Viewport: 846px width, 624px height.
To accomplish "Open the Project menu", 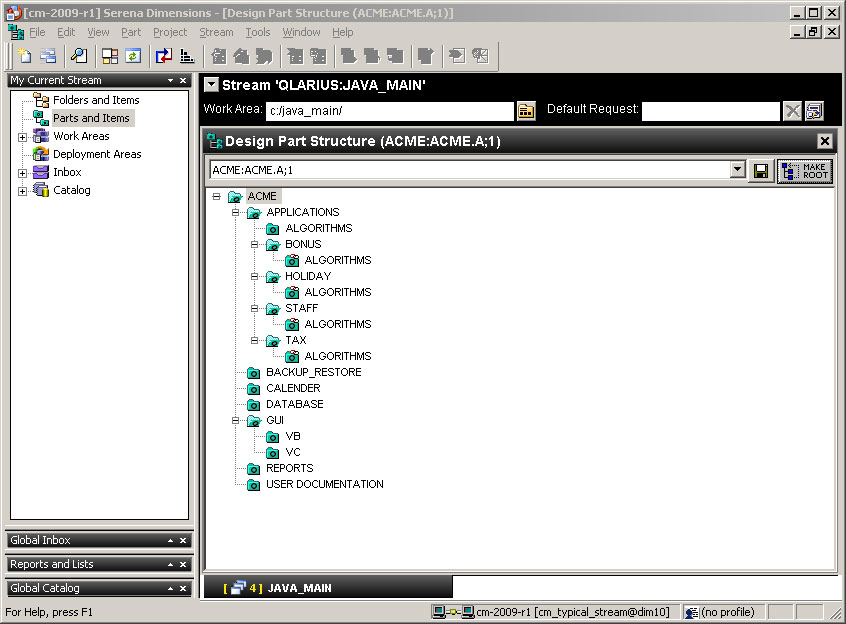I will pos(170,32).
